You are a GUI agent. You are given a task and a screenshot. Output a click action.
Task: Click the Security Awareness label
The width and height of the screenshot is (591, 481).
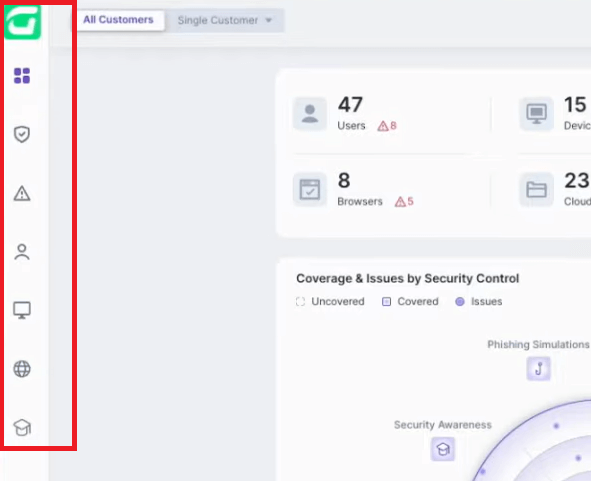[x=443, y=425]
